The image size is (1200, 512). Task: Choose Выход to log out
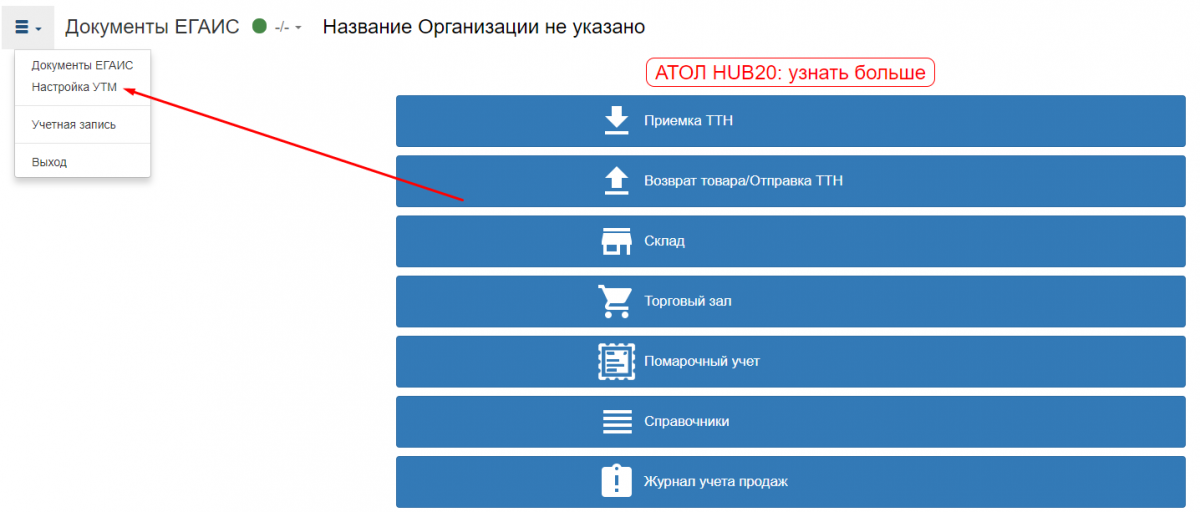49,162
